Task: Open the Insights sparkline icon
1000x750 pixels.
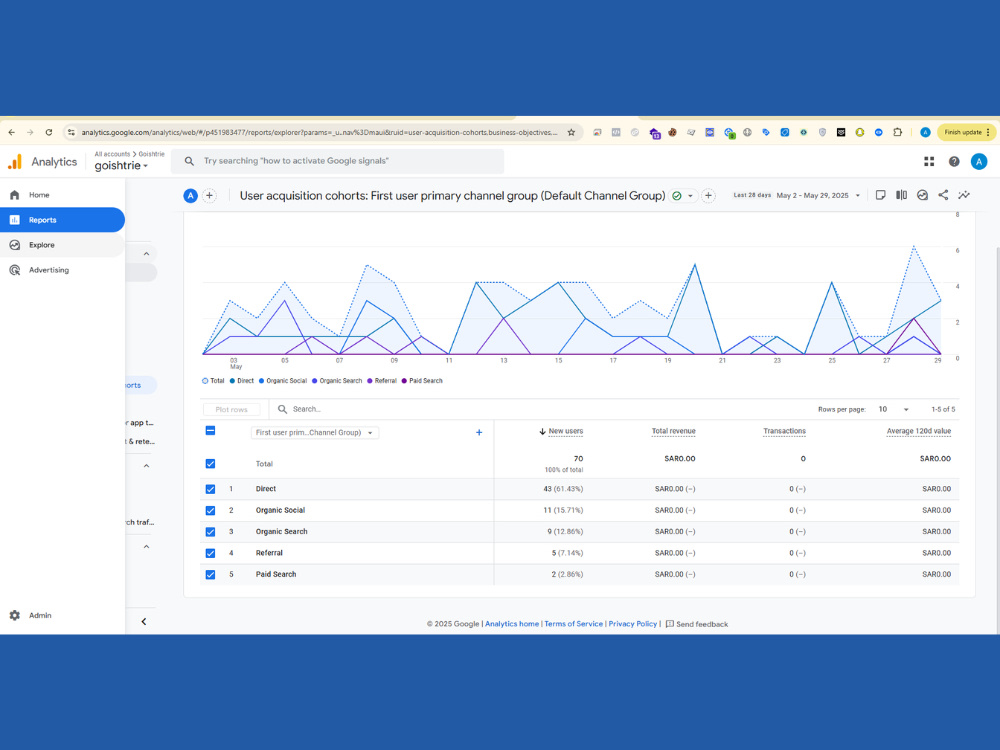Action: [964, 195]
